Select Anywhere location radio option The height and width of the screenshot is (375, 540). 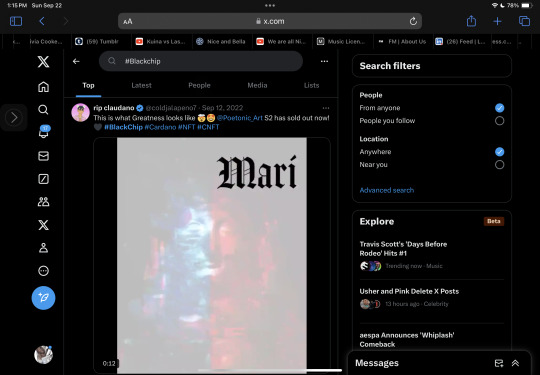coord(499,152)
